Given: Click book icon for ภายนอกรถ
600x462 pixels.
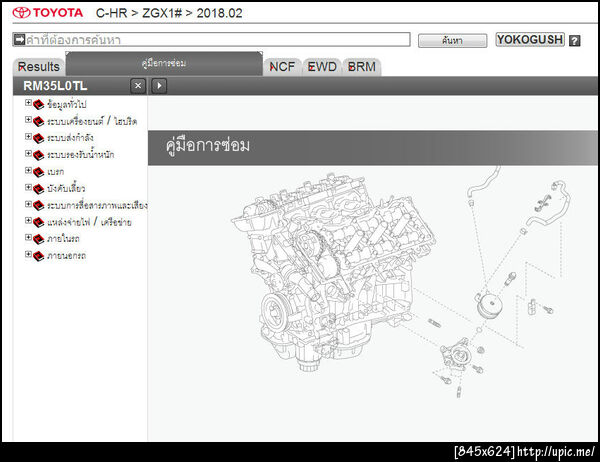Looking at the screenshot, I should (39, 256).
